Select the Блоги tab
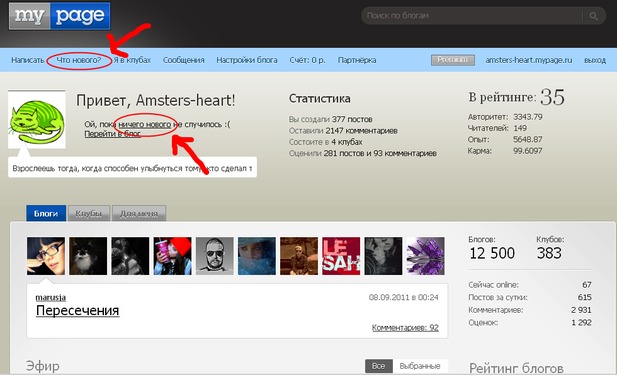This screenshot has height=375, width=617. coord(46,213)
